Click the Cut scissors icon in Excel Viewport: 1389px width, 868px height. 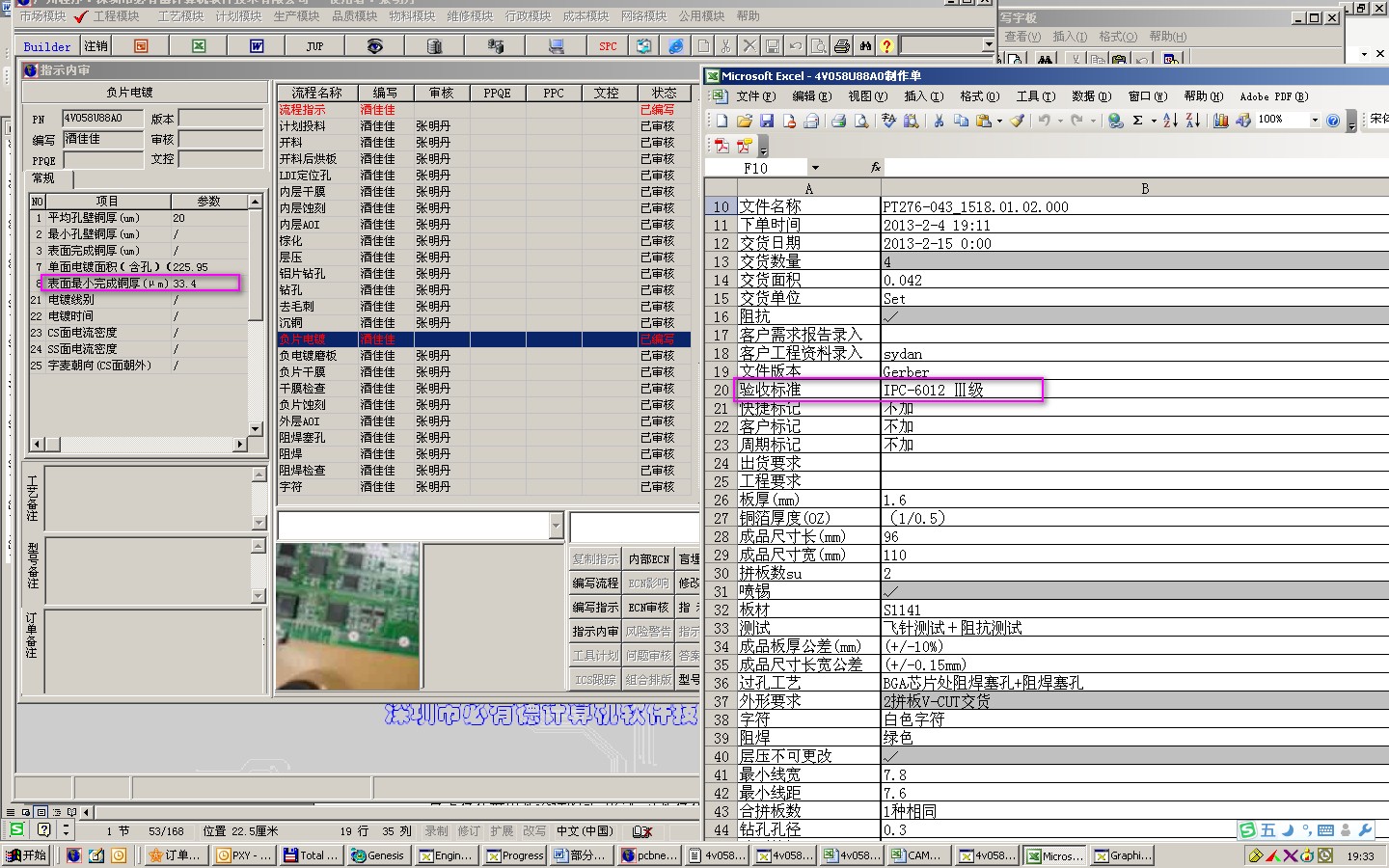[938, 121]
